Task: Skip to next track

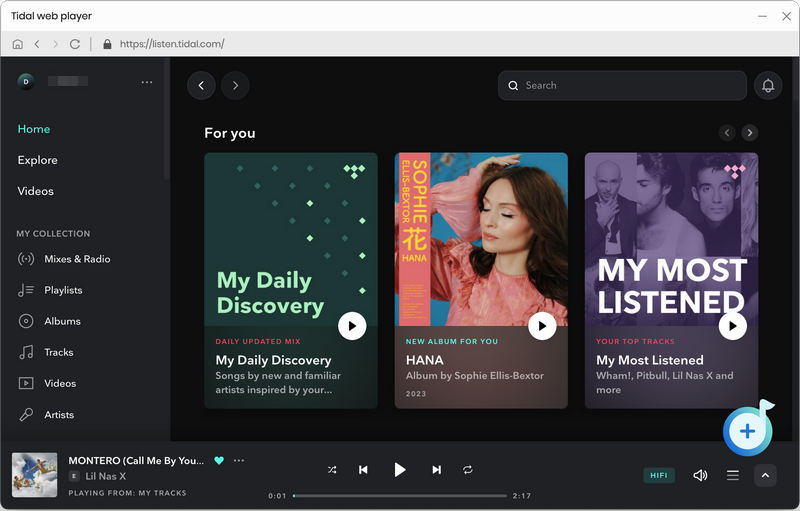Action: pyautogui.click(x=436, y=470)
